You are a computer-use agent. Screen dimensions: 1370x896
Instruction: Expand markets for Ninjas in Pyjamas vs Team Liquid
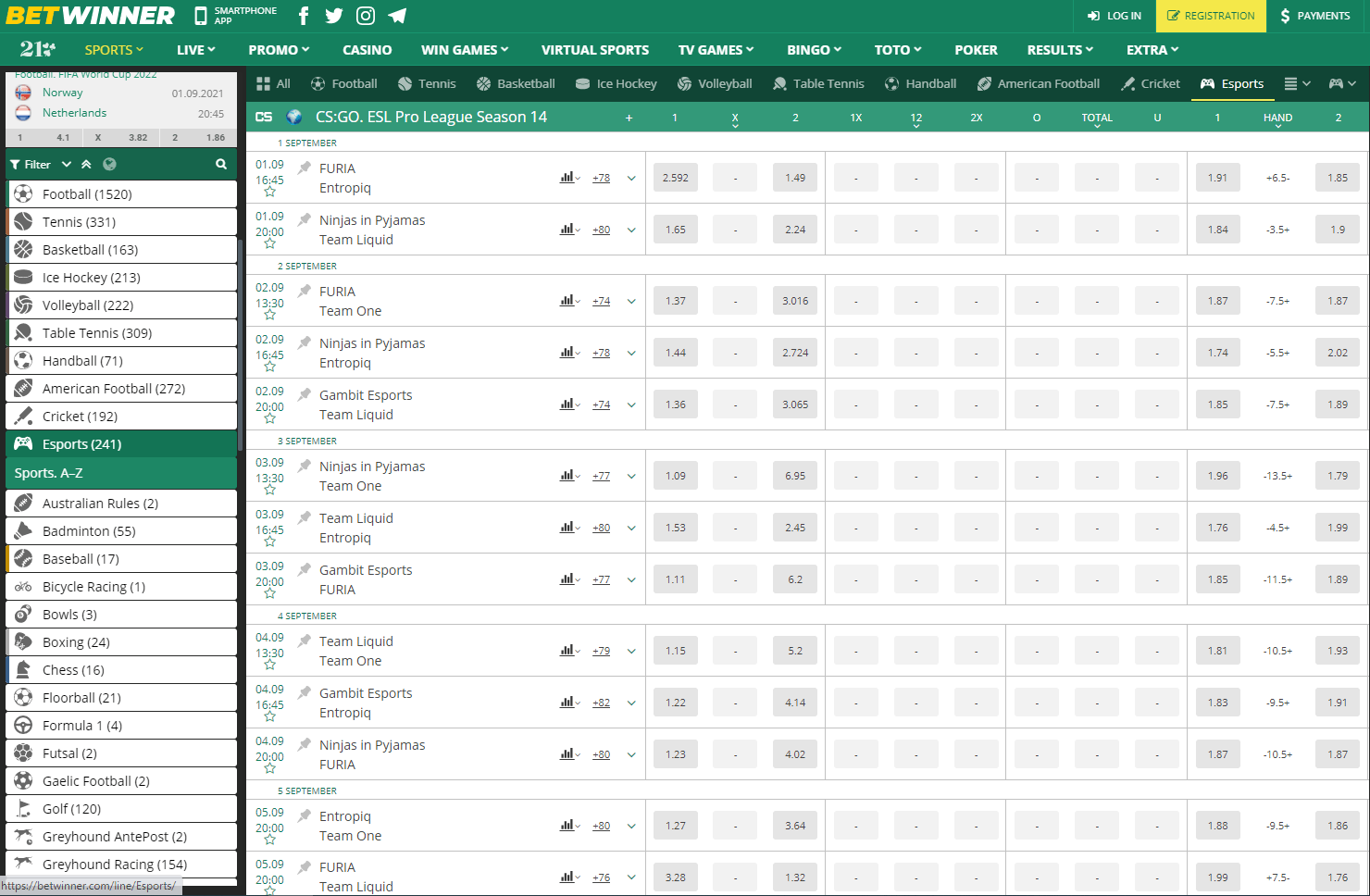[x=631, y=230]
